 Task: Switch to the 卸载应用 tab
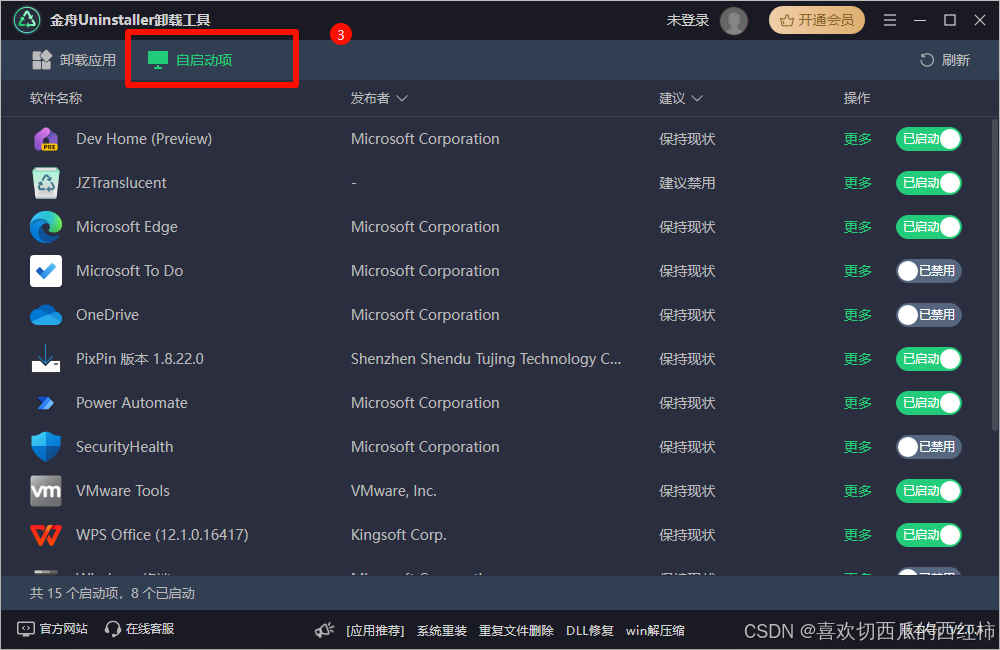coord(74,60)
